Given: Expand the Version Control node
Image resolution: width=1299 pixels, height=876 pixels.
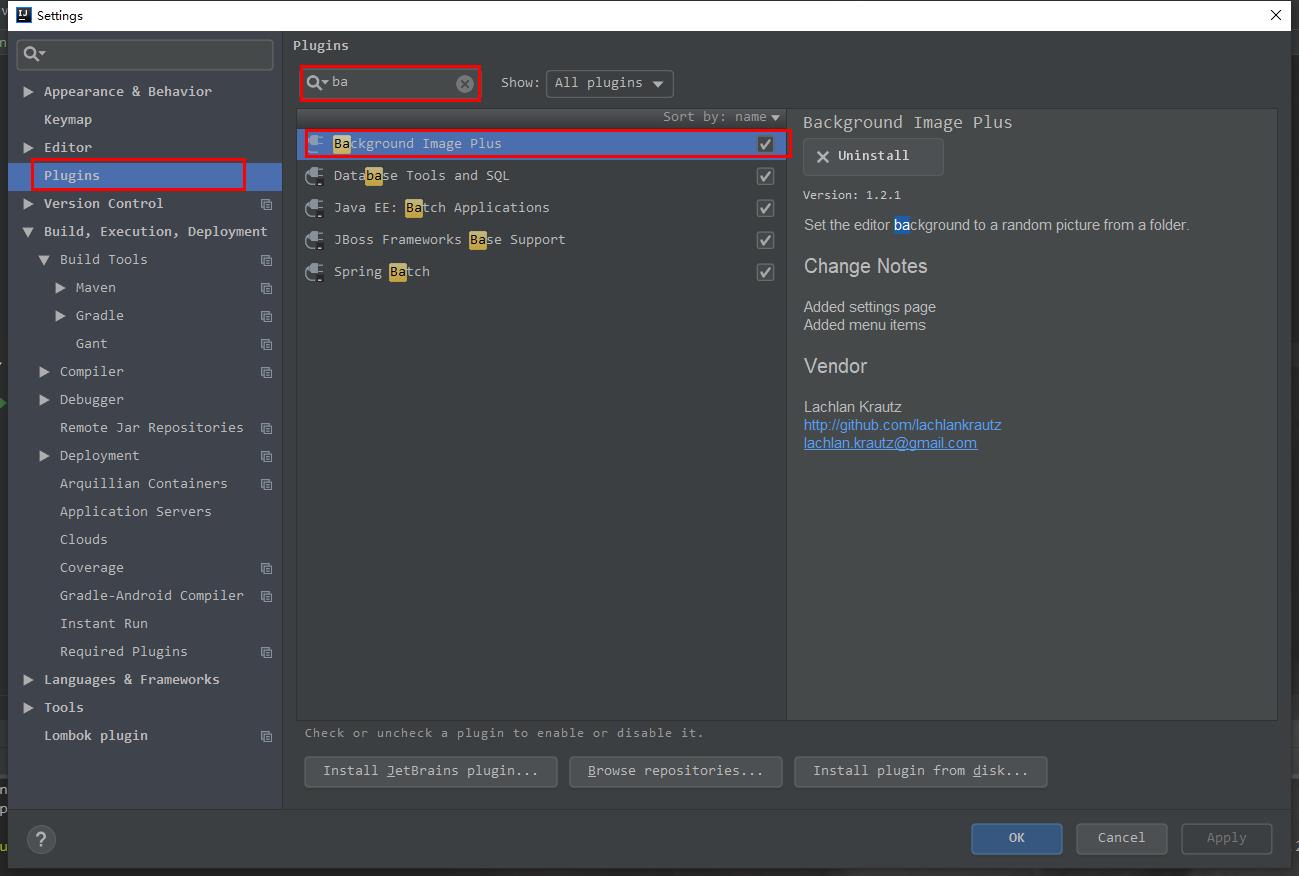Looking at the screenshot, I should (28, 203).
